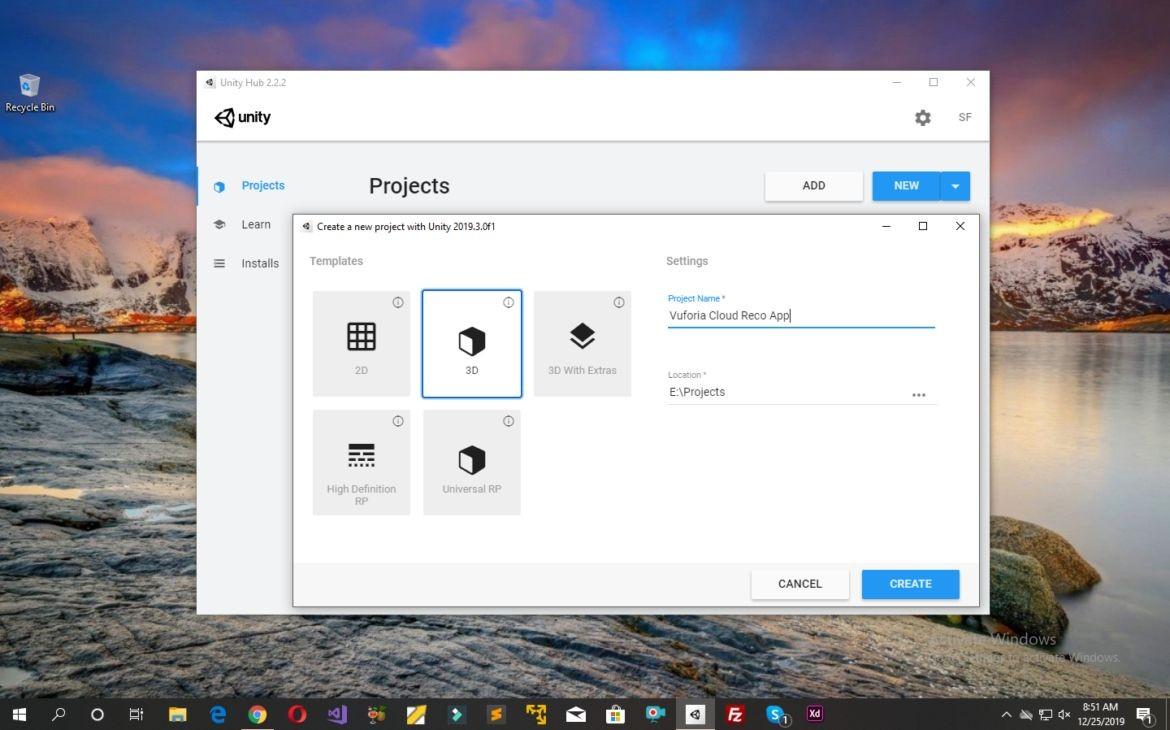Close the Unity Hub window
Viewport: 1170px width, 730px height.
(971, 82)
